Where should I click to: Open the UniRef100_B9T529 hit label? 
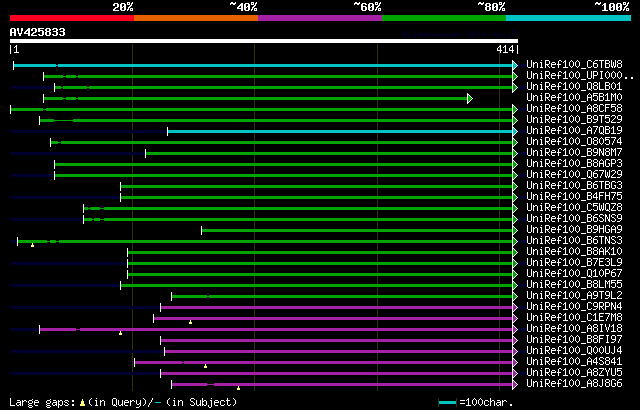[574, 120]
